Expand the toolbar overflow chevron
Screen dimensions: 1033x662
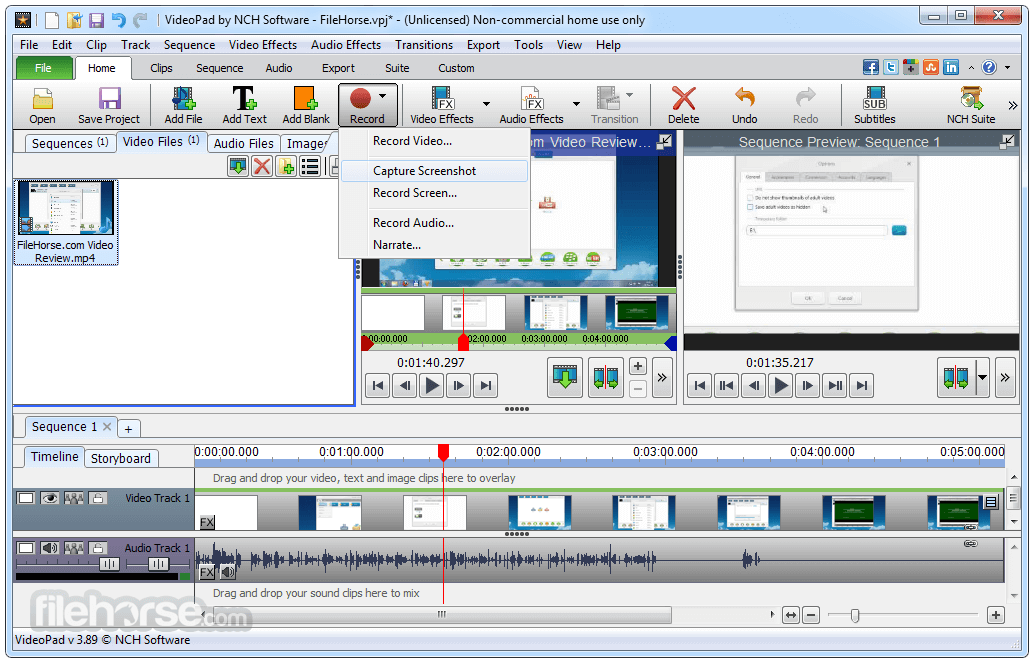[x=1013, y=105]
